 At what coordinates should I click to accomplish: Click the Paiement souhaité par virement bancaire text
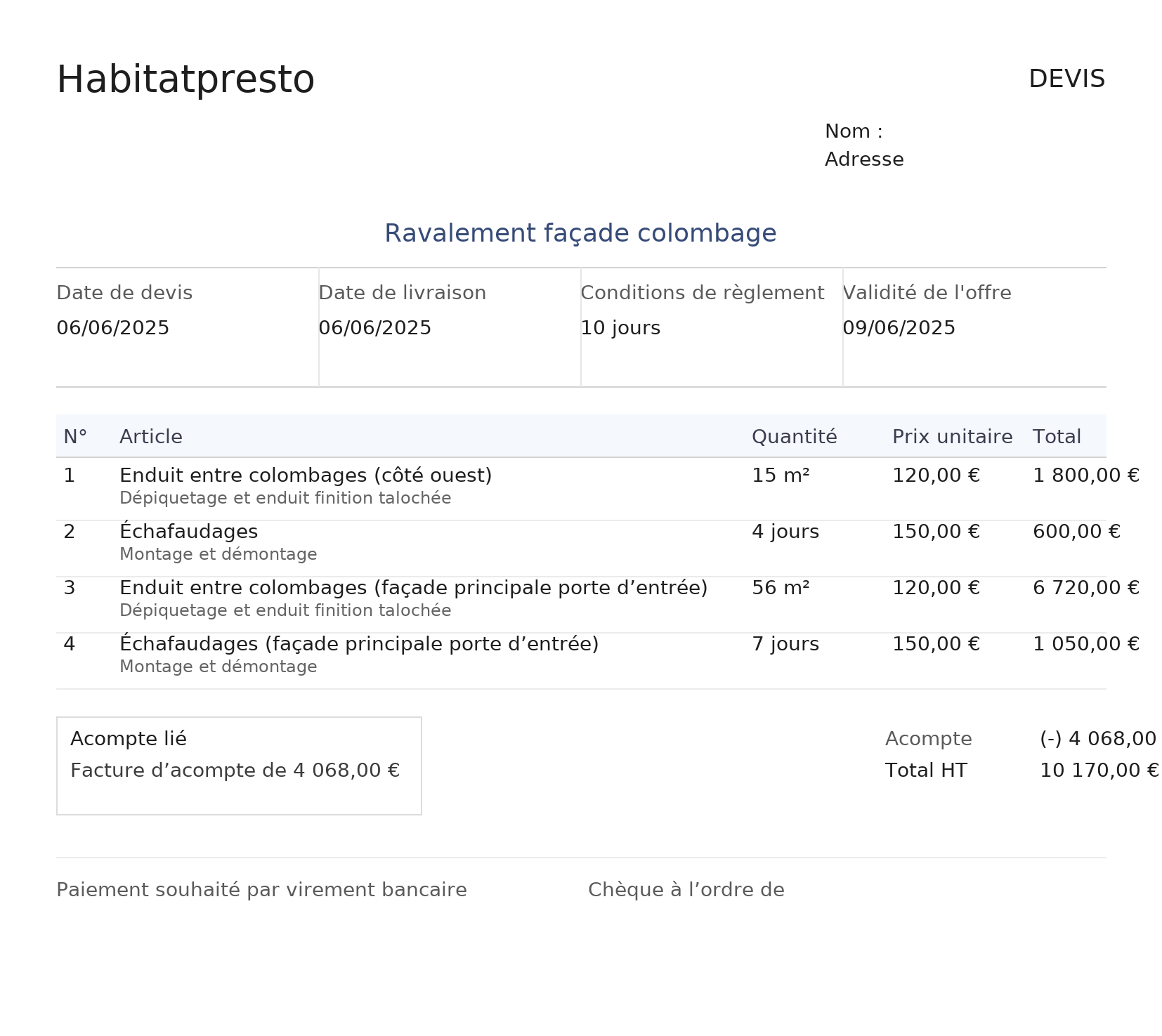click(261, 889)
